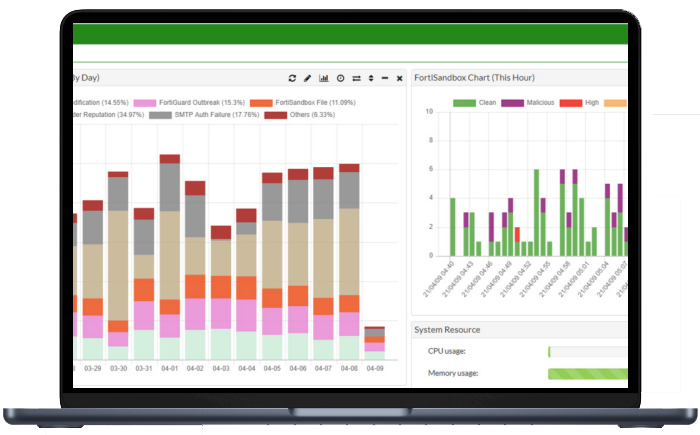Viewport: 700px width, 435px height.
Task: Click the stacked bar for 04-01
Action: [x=170, y=257]
